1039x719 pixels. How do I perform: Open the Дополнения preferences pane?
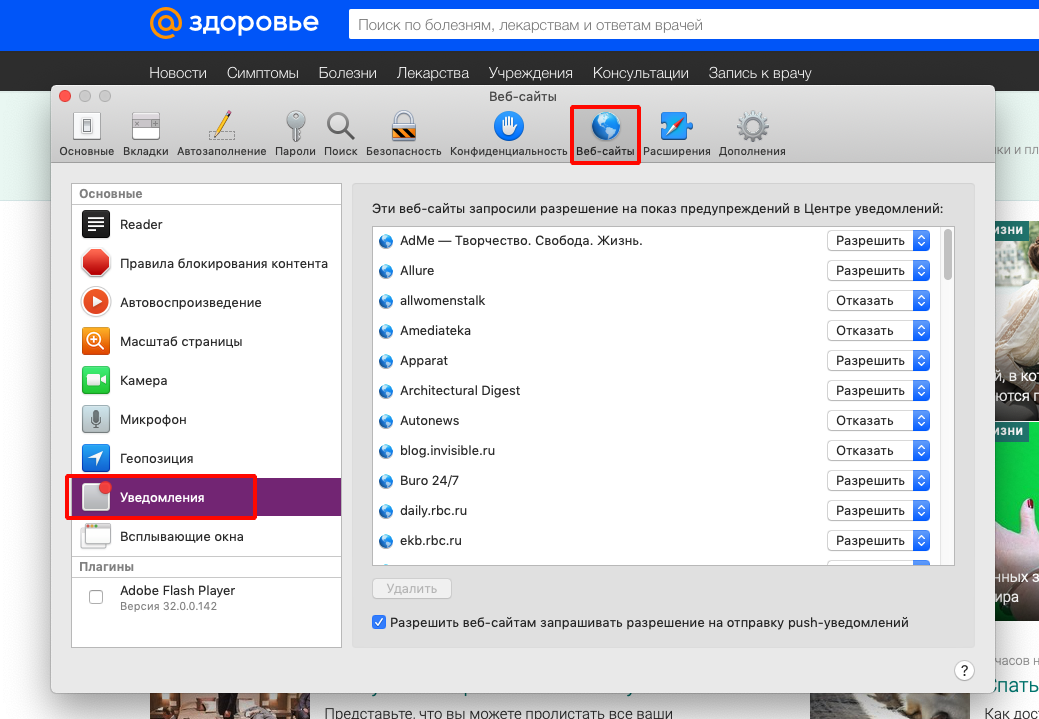coord(752,135)
